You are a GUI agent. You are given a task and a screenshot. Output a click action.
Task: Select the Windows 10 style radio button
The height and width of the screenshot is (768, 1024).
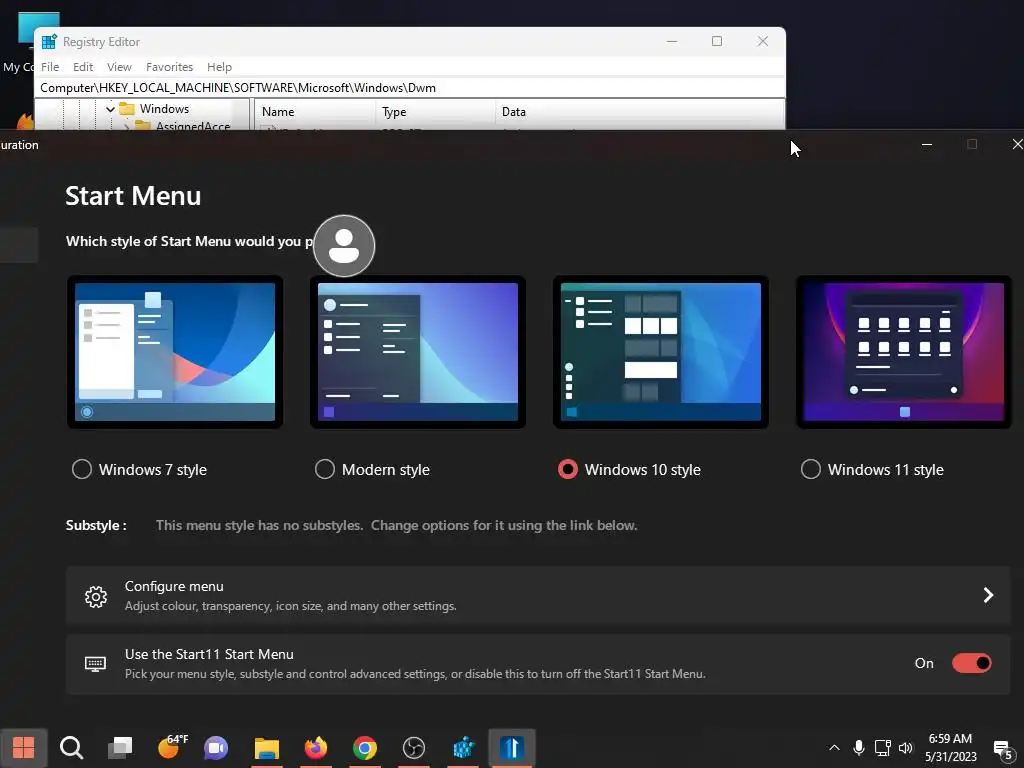click(x=568, y=469)
